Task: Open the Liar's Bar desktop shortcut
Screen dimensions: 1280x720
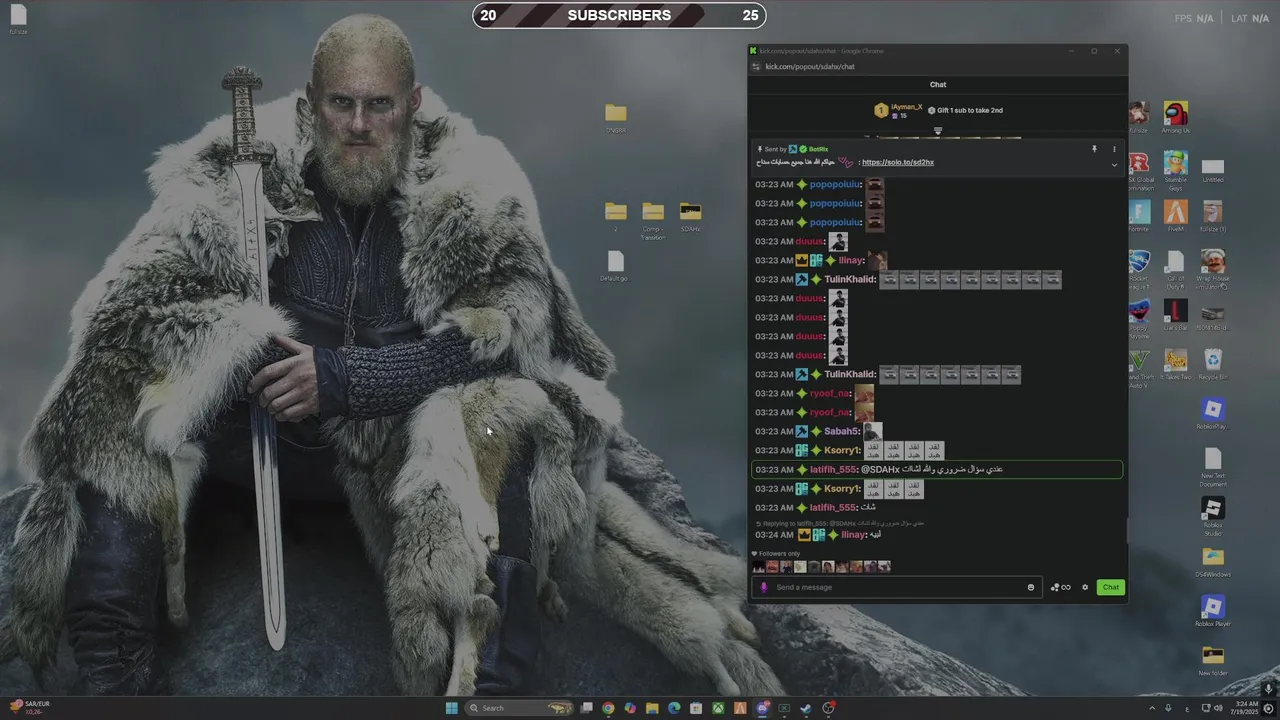Action: [x=1176, y=315]
